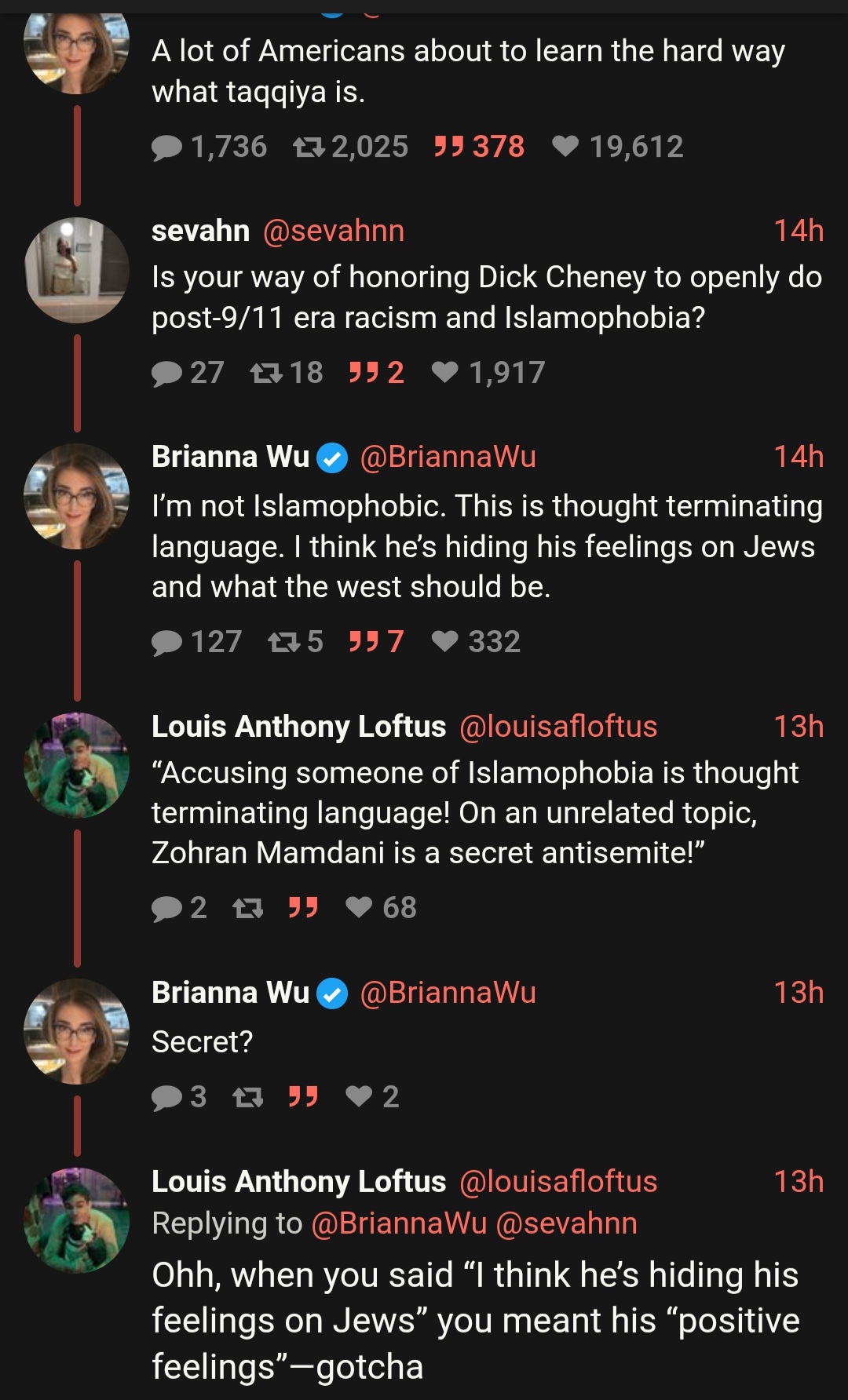Viewport: 848px width, 1400px height.
Task: Open the 14h timestamp on sevahn's tweet
Action: click(x=798, y=231)
